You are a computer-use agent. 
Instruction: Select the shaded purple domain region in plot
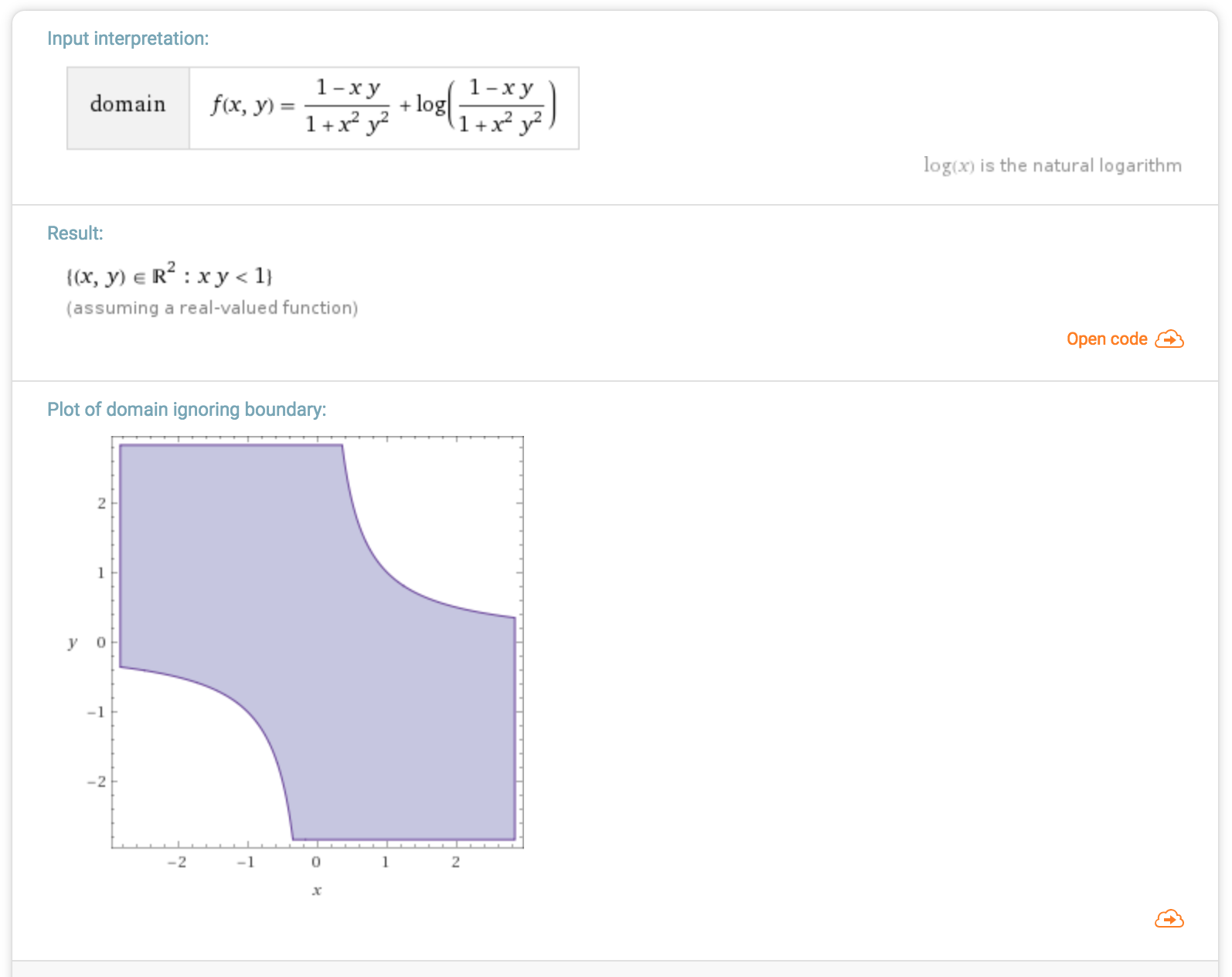point(318,642)
